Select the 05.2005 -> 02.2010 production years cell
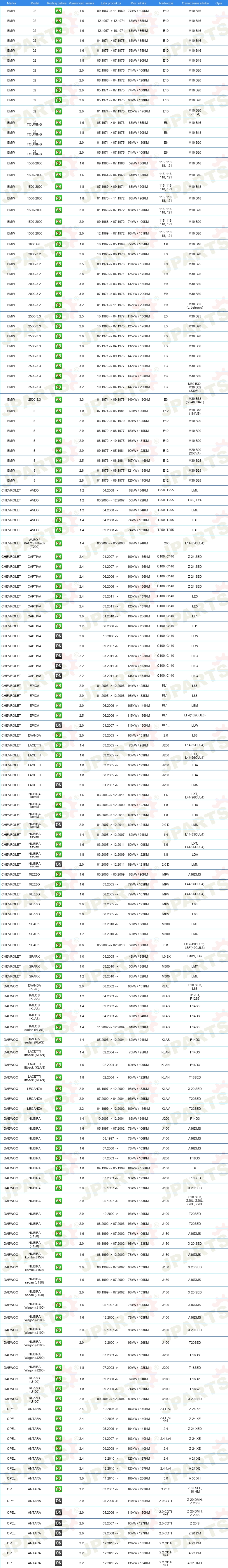 111,945
